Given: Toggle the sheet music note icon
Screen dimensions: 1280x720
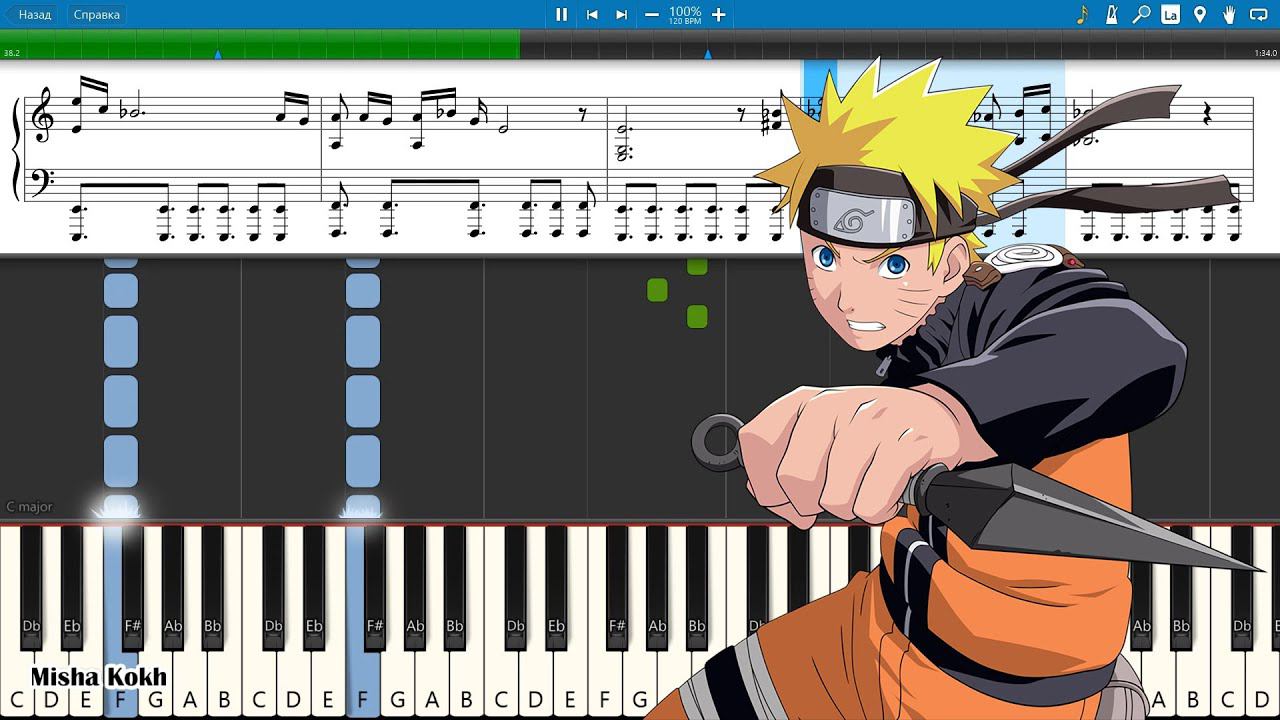Looking at the screenshot, I should [1082, 14].
